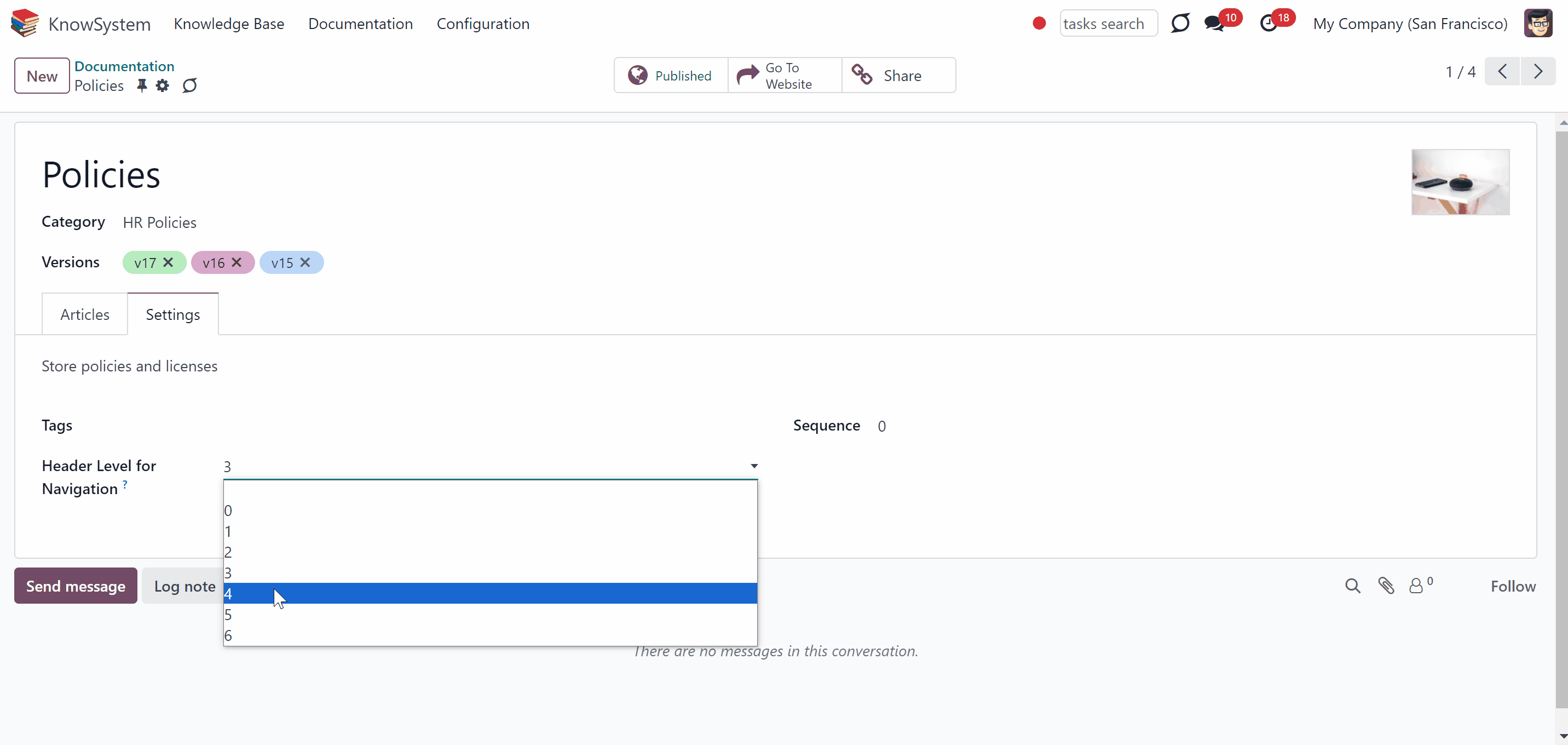
Task: Click the Policies cover image thumbnail
Action: coord(1460,182)
